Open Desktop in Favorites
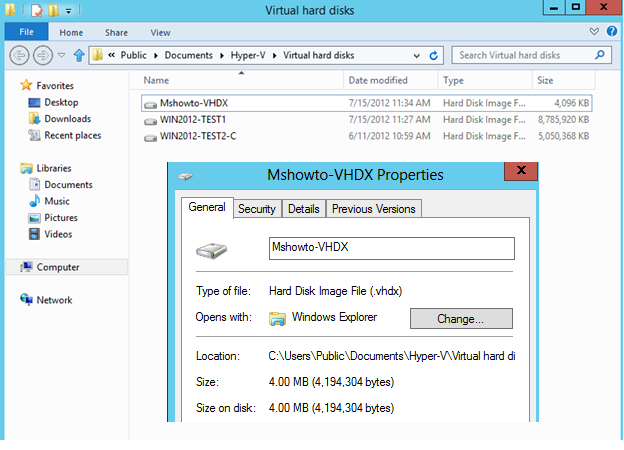624x450 pixels. (61, 102)
